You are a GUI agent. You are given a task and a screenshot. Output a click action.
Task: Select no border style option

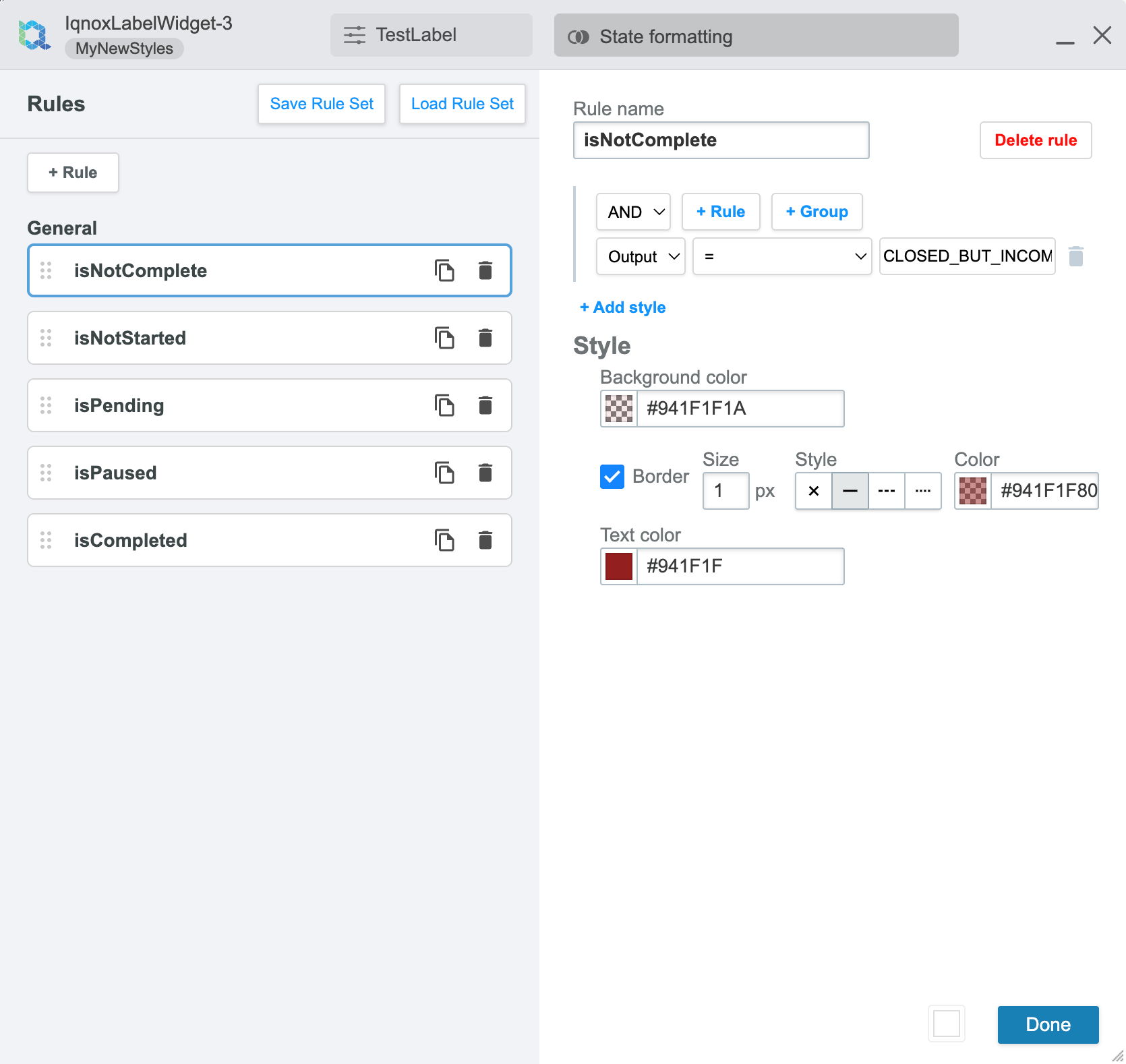click(x=813, y=491)
